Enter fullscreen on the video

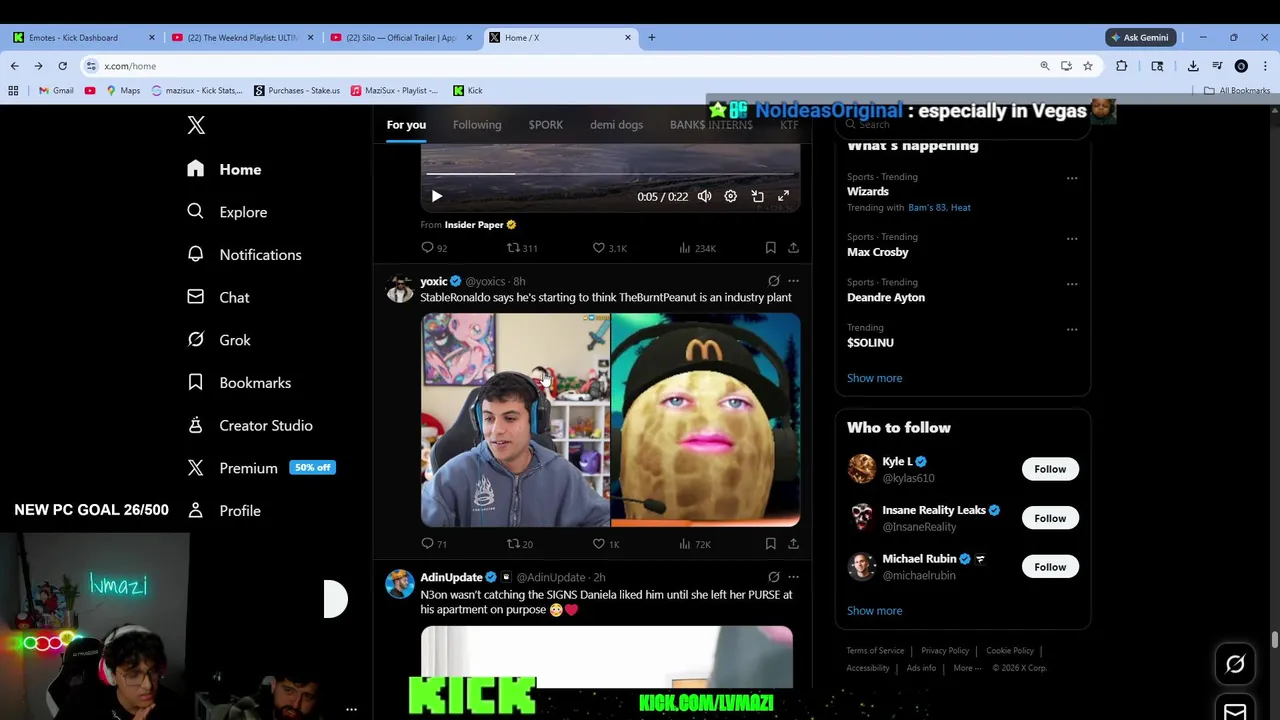point(783,196)
